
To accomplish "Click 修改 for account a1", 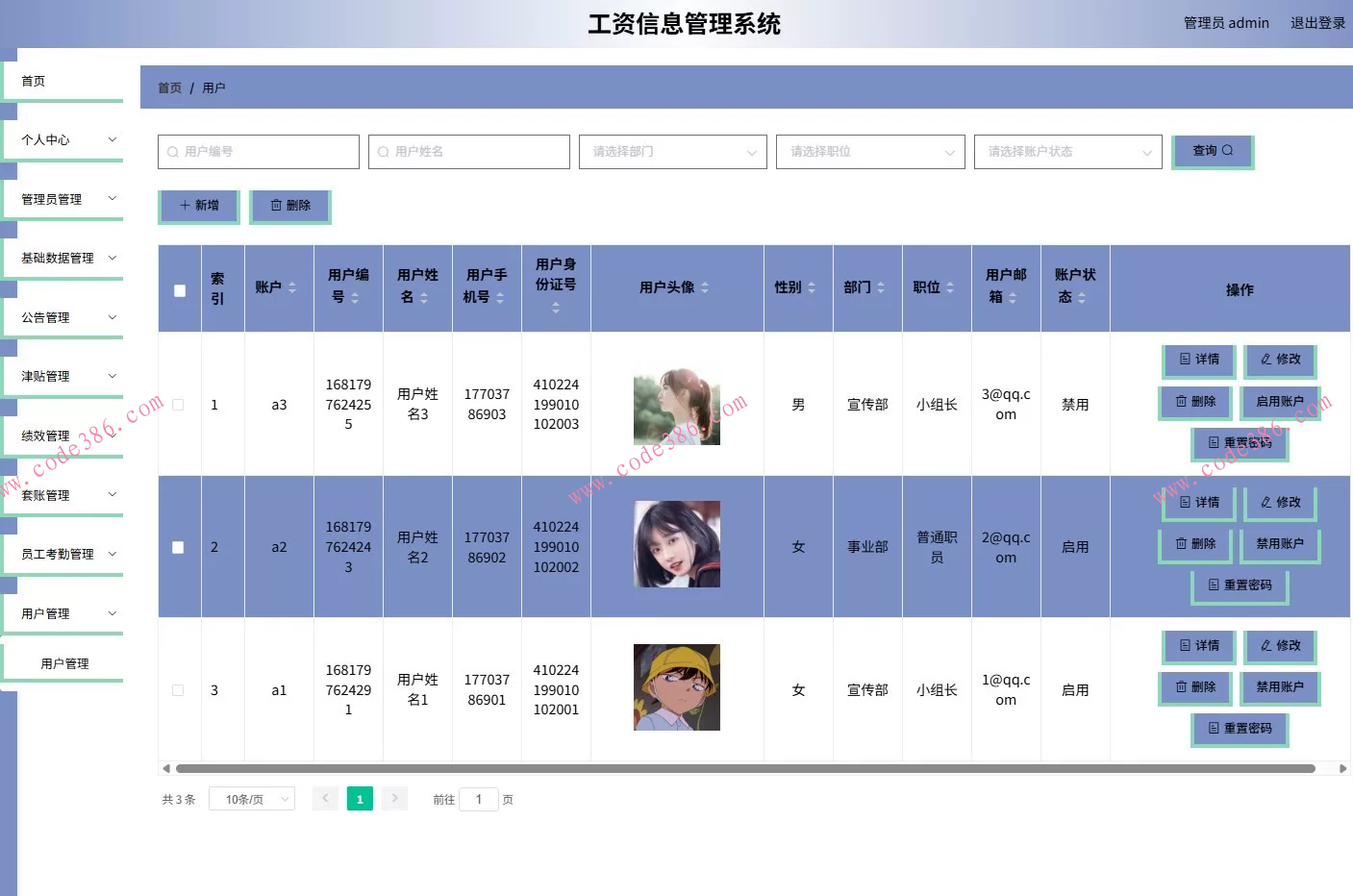I will [1280, 646].
